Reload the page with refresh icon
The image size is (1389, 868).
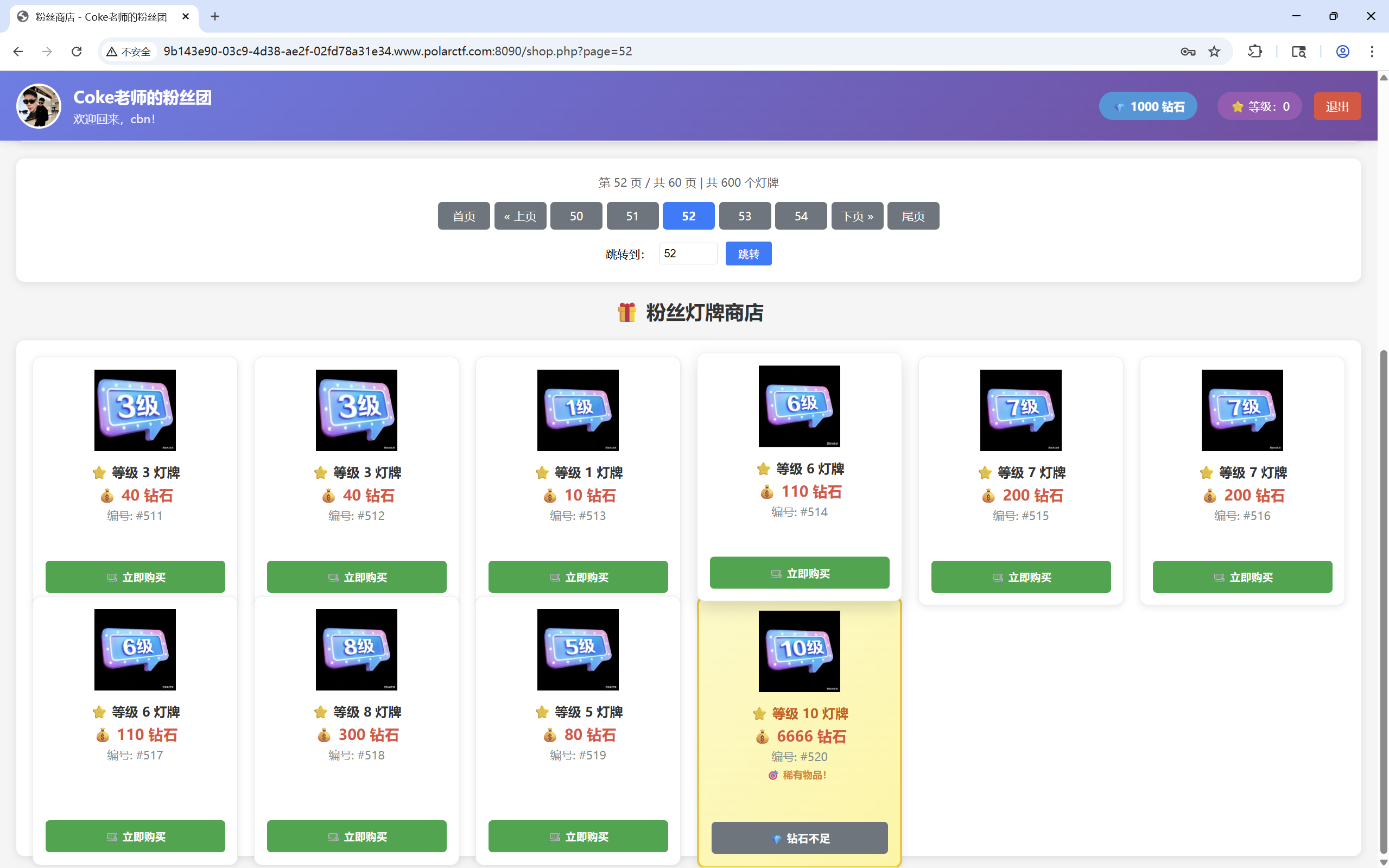[77, 52]
